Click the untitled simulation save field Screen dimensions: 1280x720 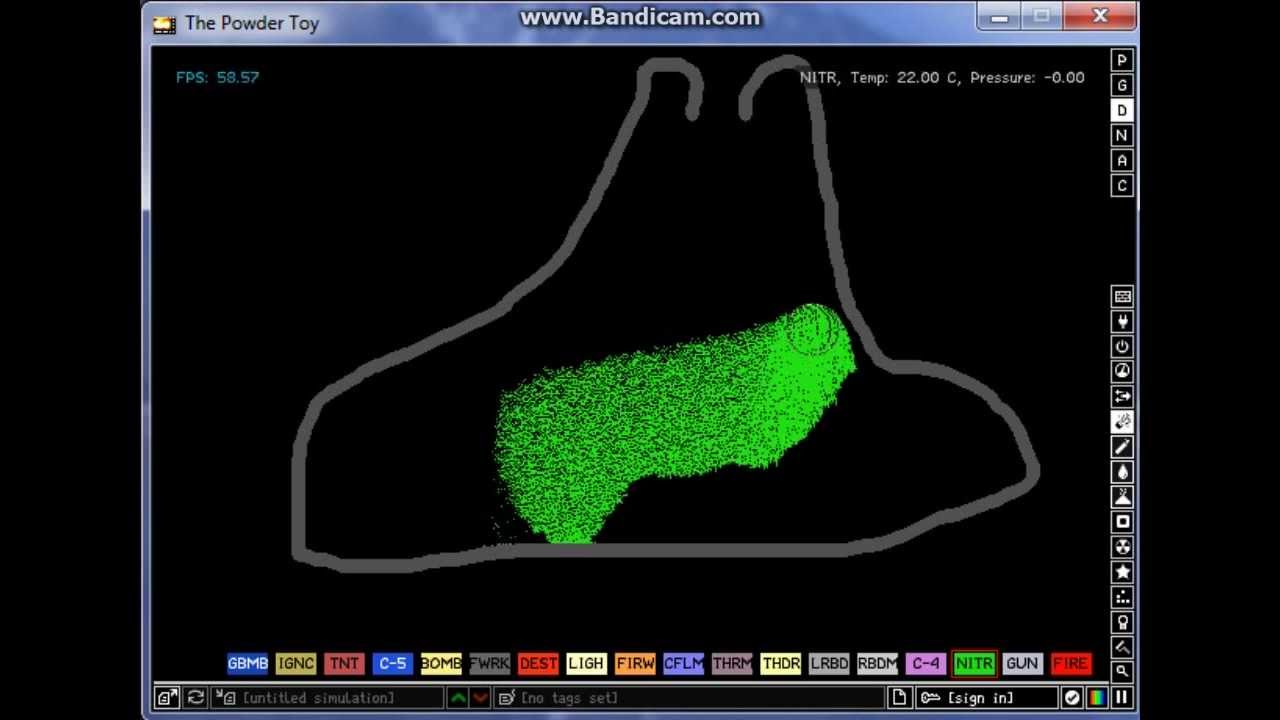click(x=327, y=697)
